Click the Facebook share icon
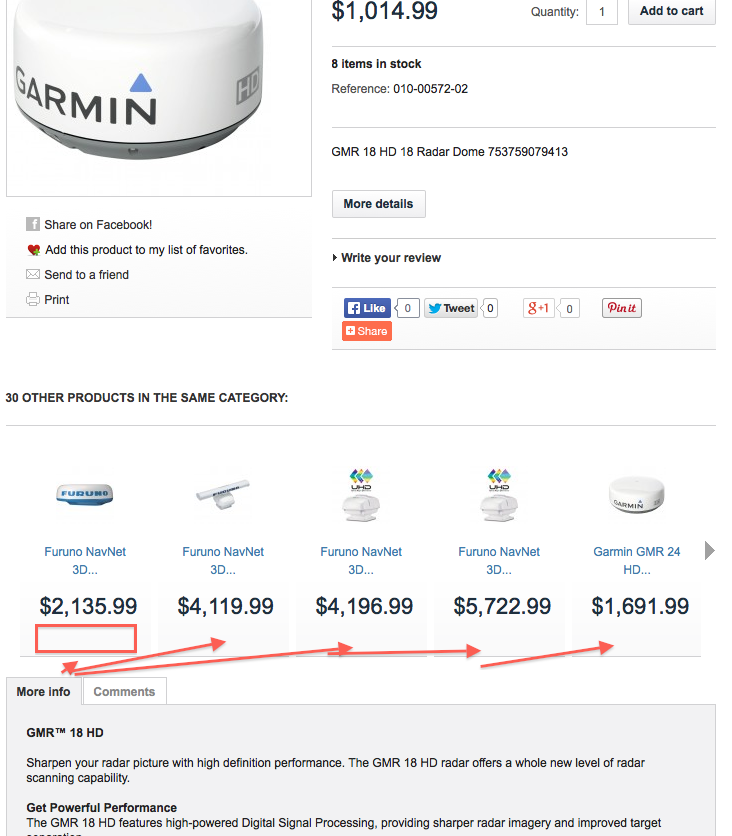This screenshot has height=836, width=732. 33,224
